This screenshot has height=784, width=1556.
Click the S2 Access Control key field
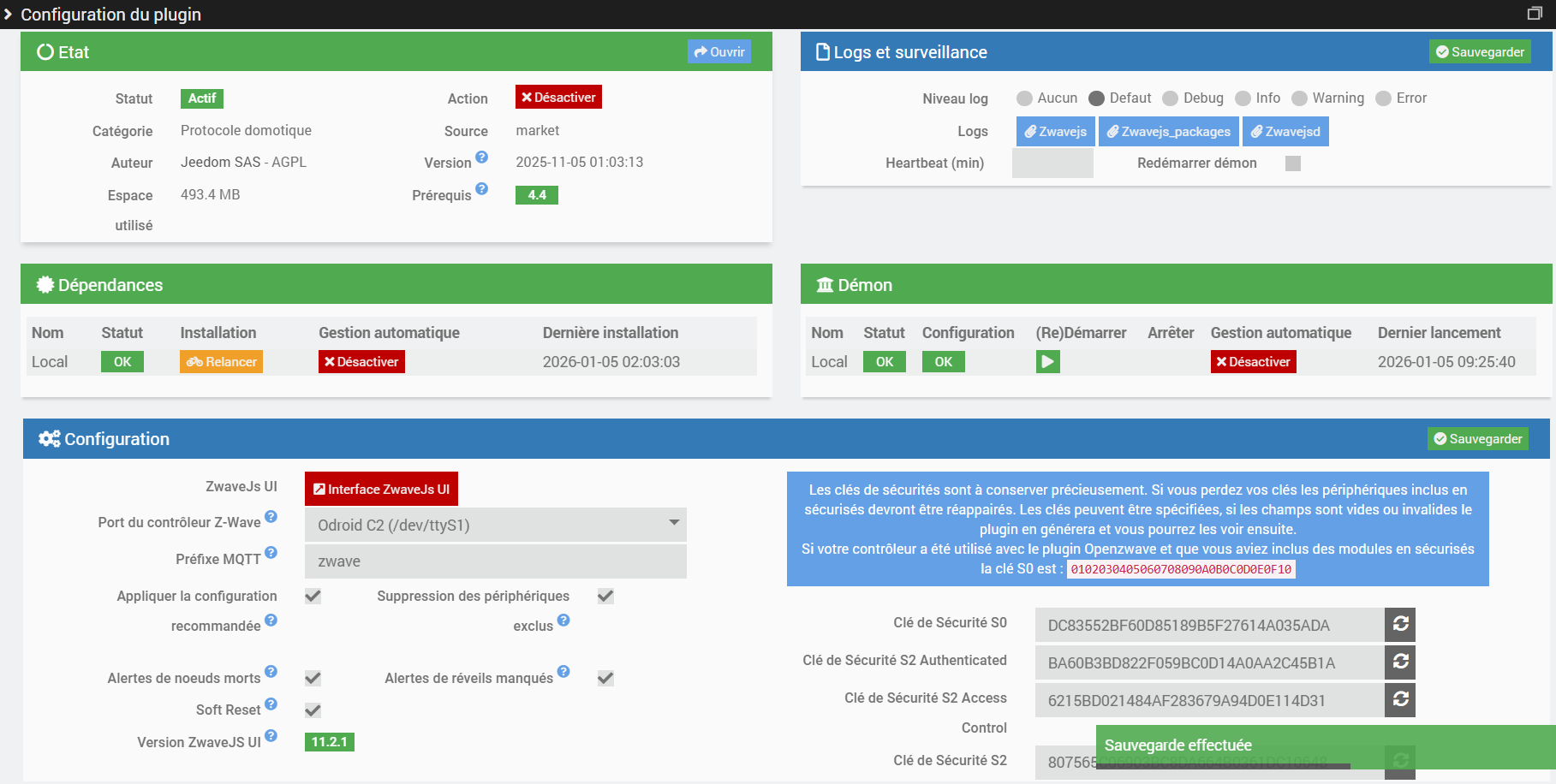pyautogui.click(x=1210, y=700)
